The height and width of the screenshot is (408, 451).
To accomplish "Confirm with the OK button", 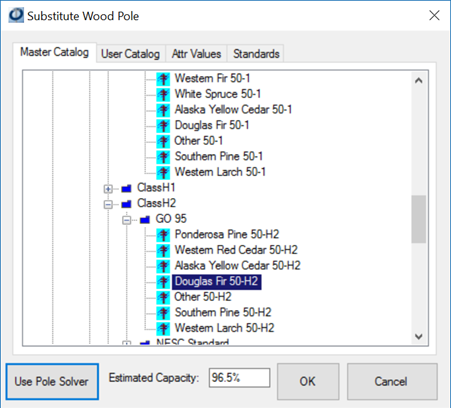I will point(308,381).
